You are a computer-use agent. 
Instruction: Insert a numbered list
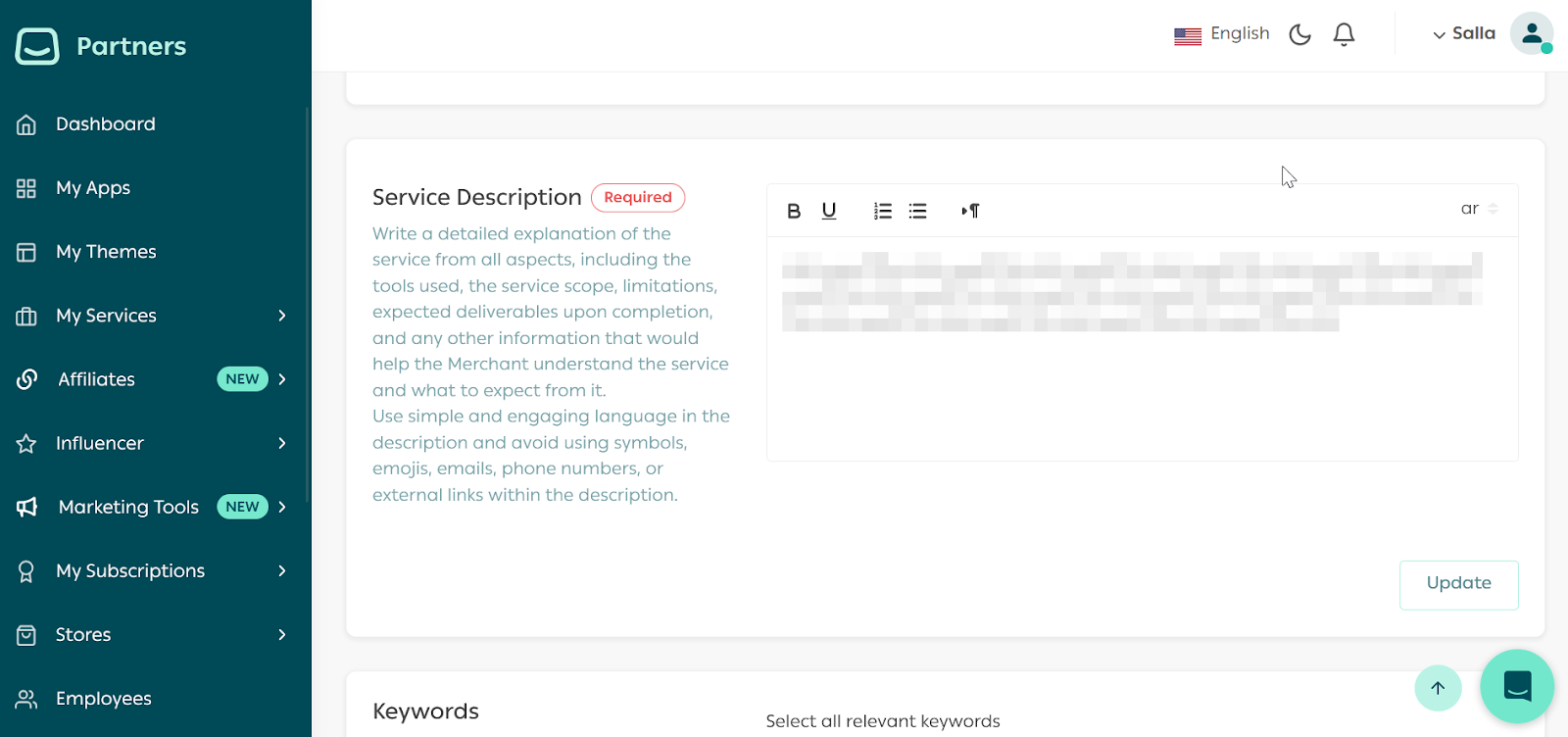tap(883, 211)
